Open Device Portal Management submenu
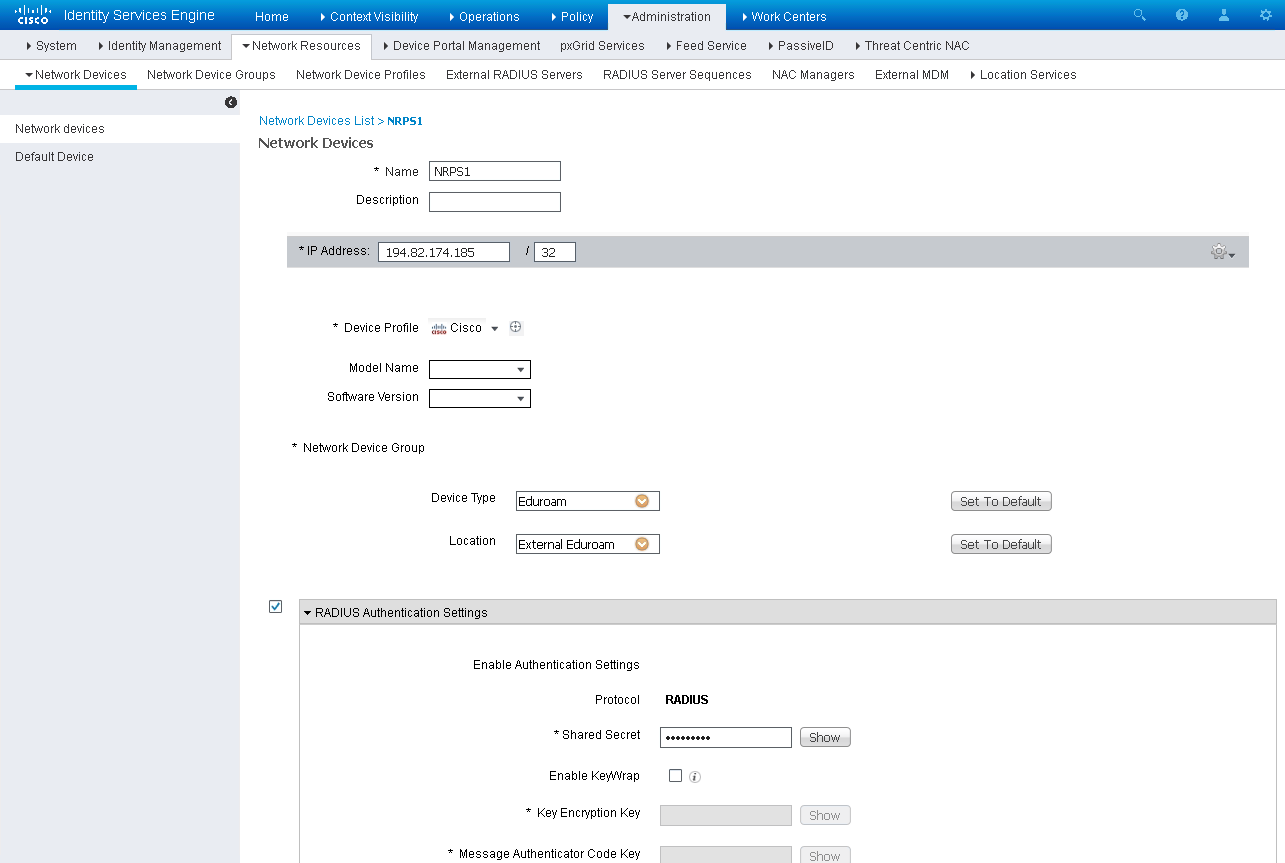 click(x=462, y=46)
